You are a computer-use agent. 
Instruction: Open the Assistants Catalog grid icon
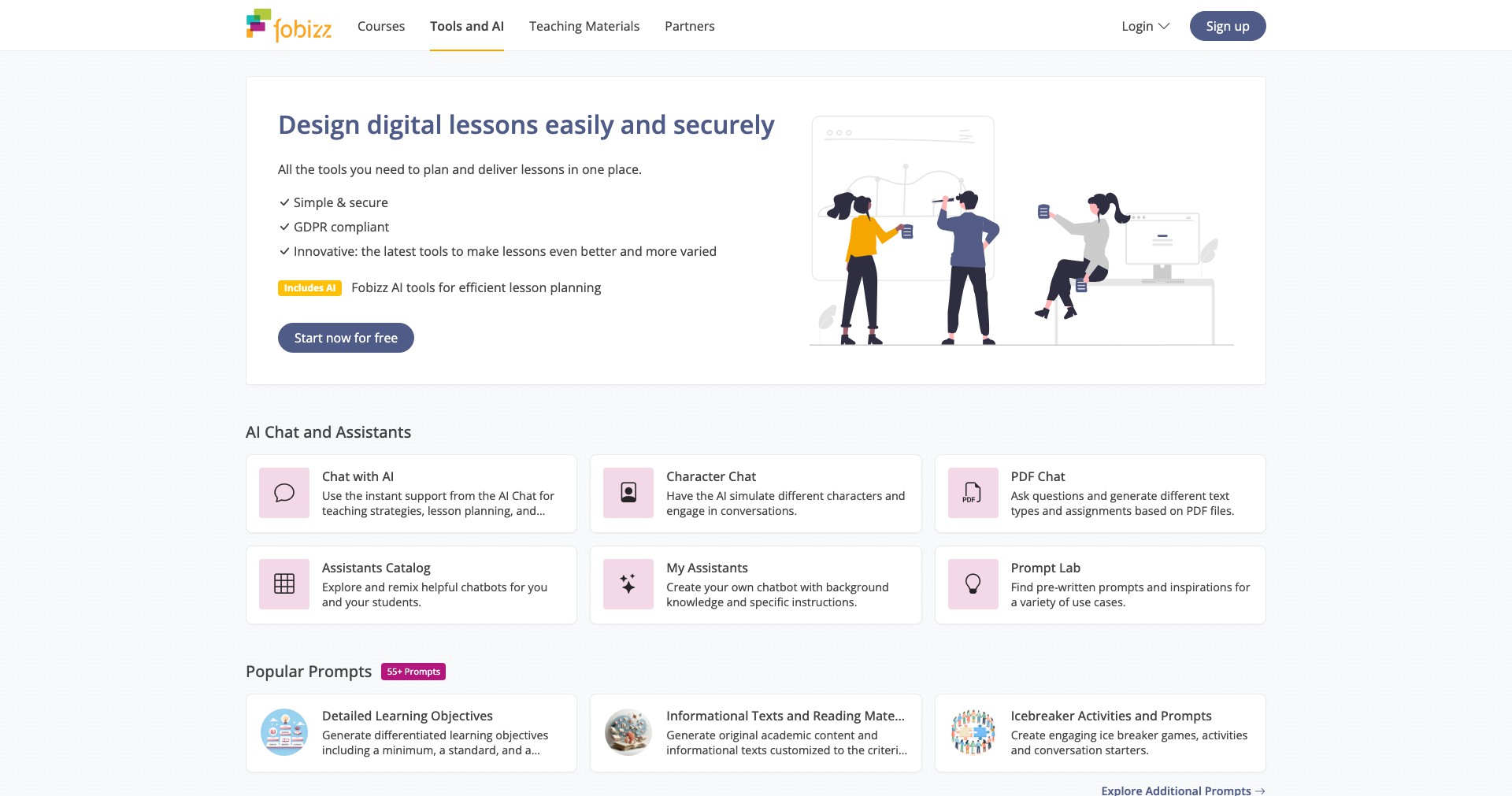tap(284, 584)
